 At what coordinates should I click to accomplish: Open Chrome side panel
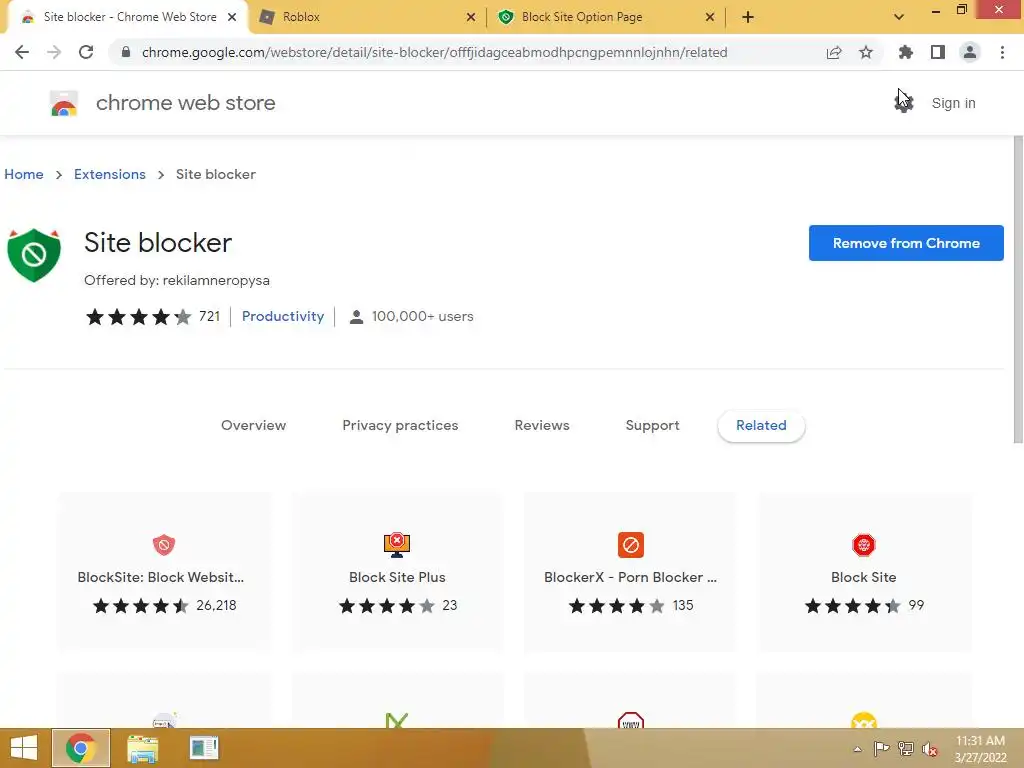coord(938,52)
